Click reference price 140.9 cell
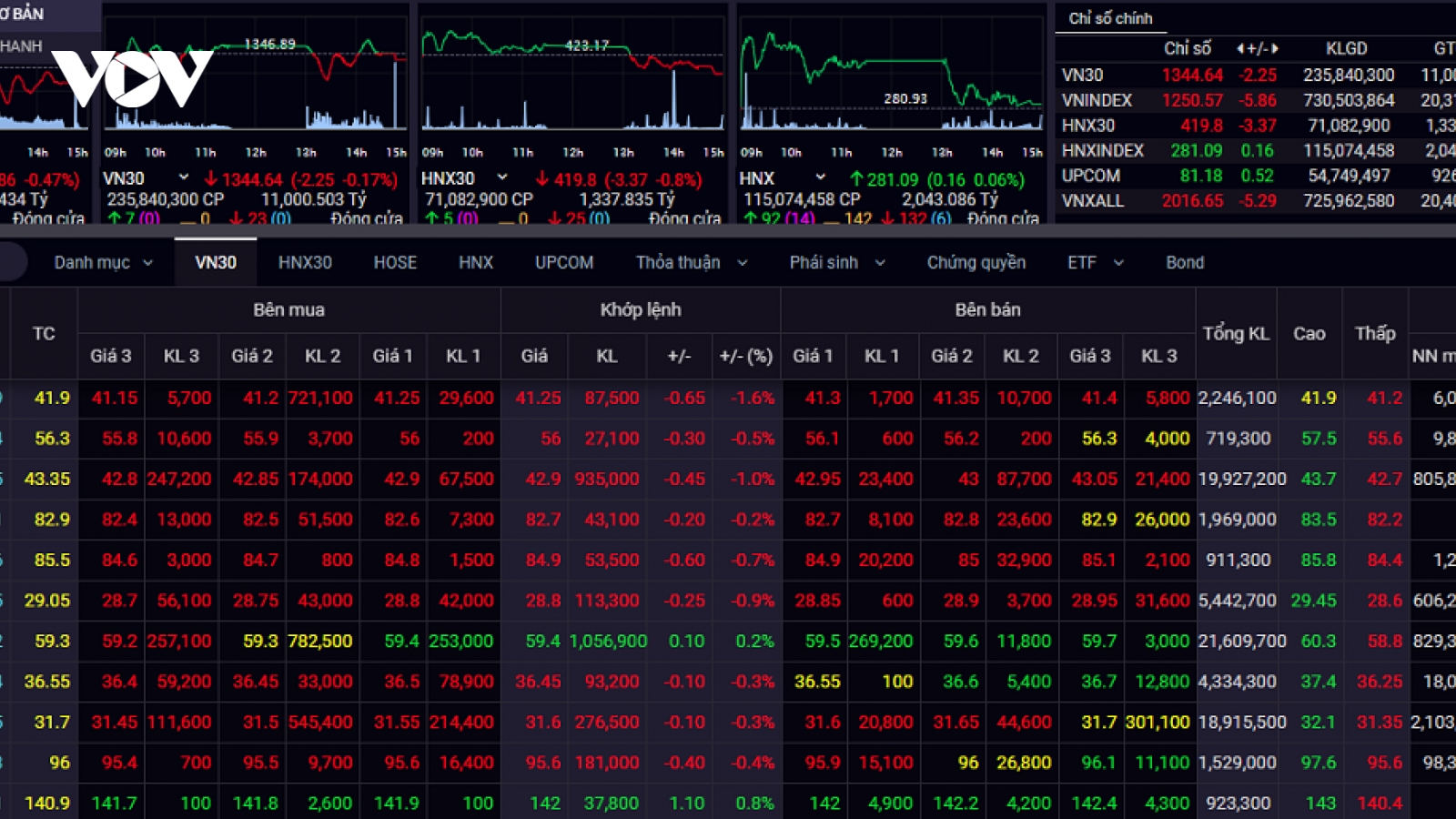 point(46,803)
